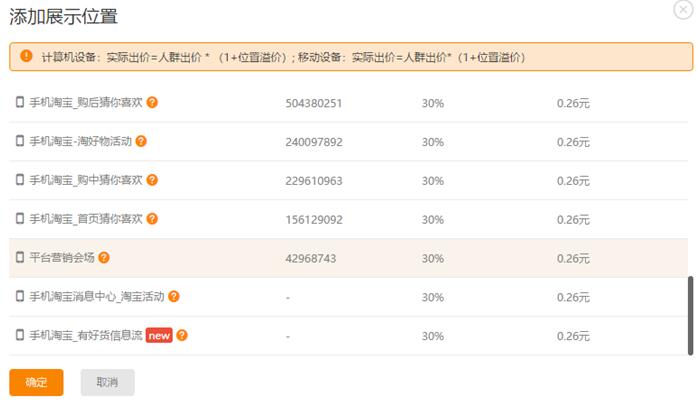
Task: Click 30% in 手机淘宝_购后猜你喜欢 row
Action: point(433,103)
